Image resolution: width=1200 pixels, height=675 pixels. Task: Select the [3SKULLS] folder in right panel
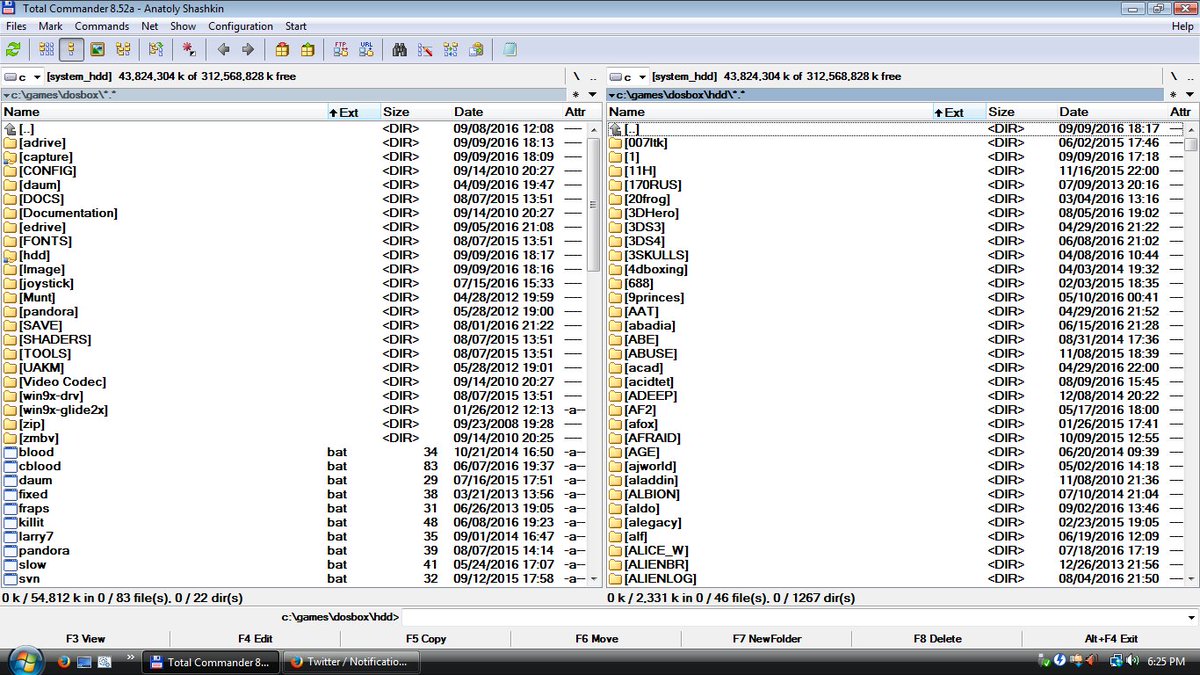(656, 255)
